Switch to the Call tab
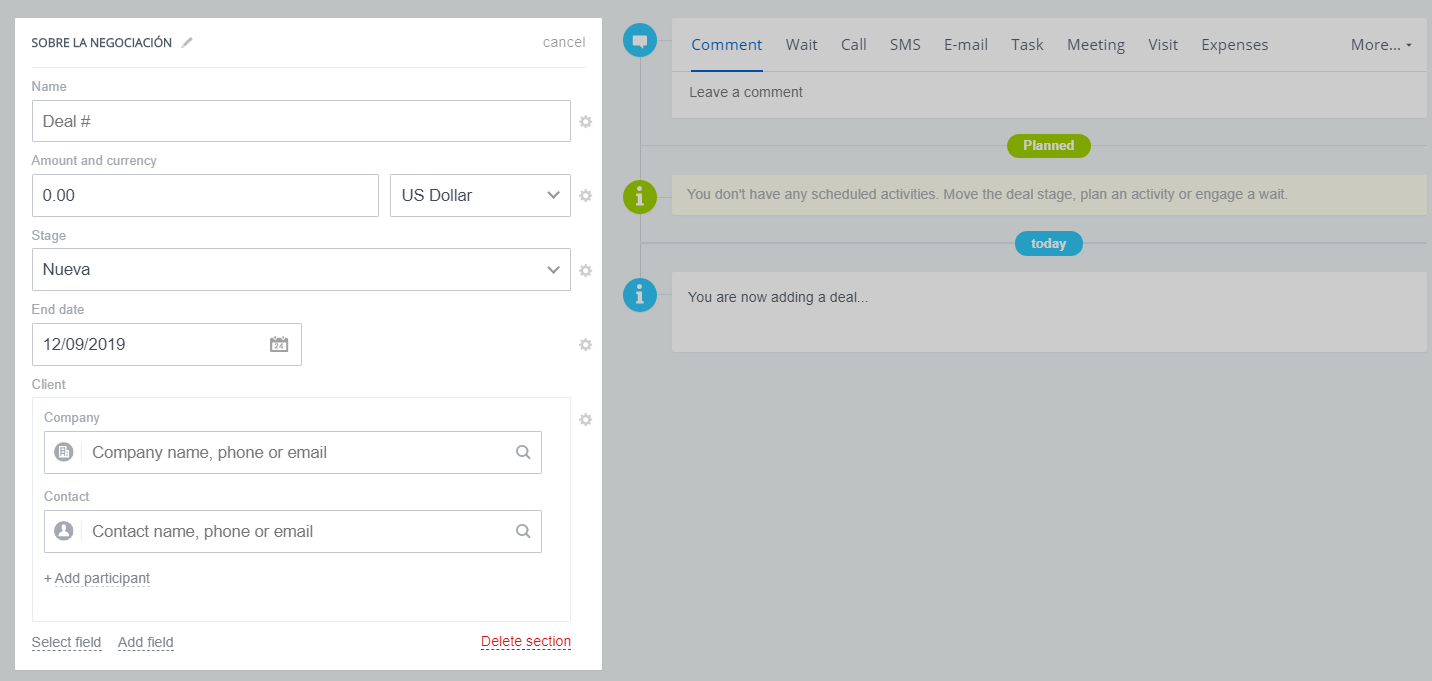Screen dimensions: 1432x681 853,45
